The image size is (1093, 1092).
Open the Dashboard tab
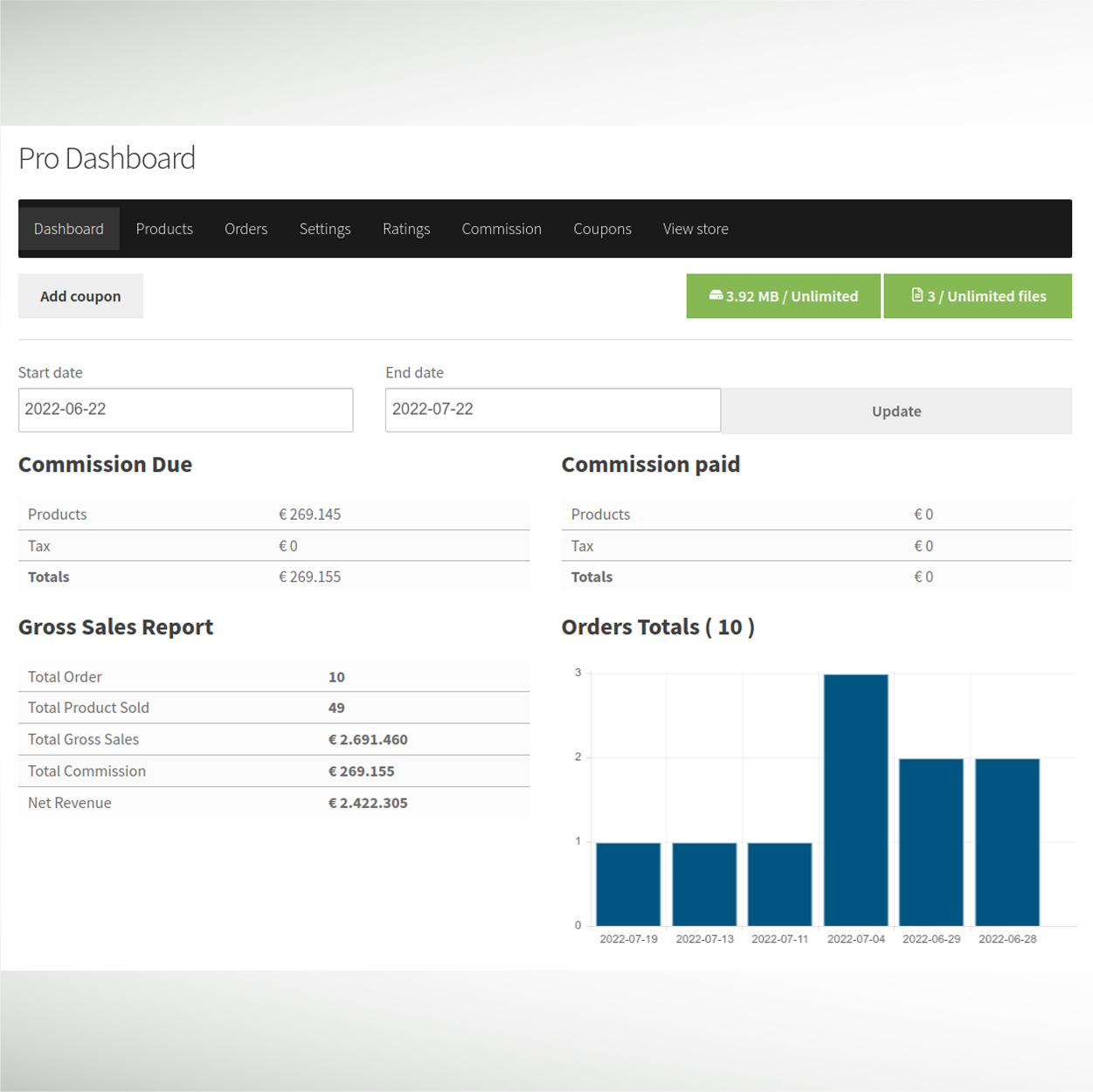(69, 229)
